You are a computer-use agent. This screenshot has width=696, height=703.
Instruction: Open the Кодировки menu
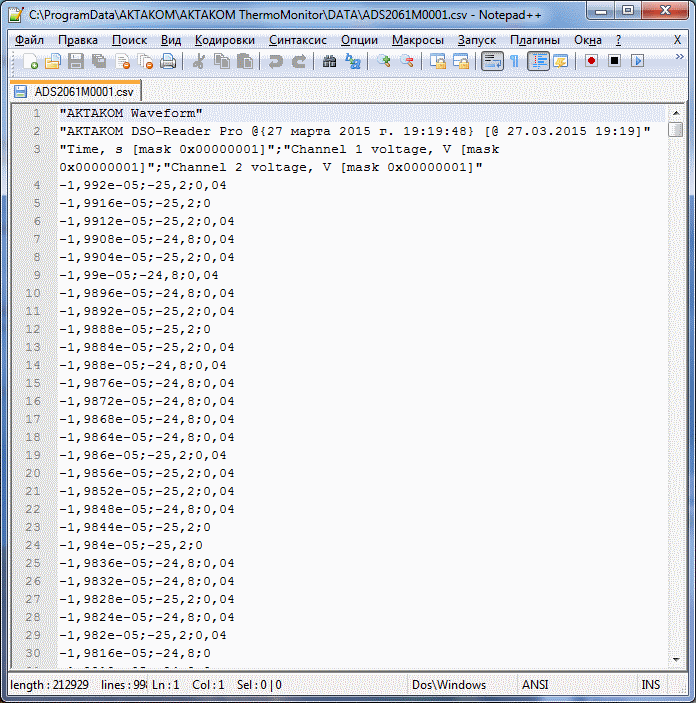pyautogui.click(x=225, y=40)
